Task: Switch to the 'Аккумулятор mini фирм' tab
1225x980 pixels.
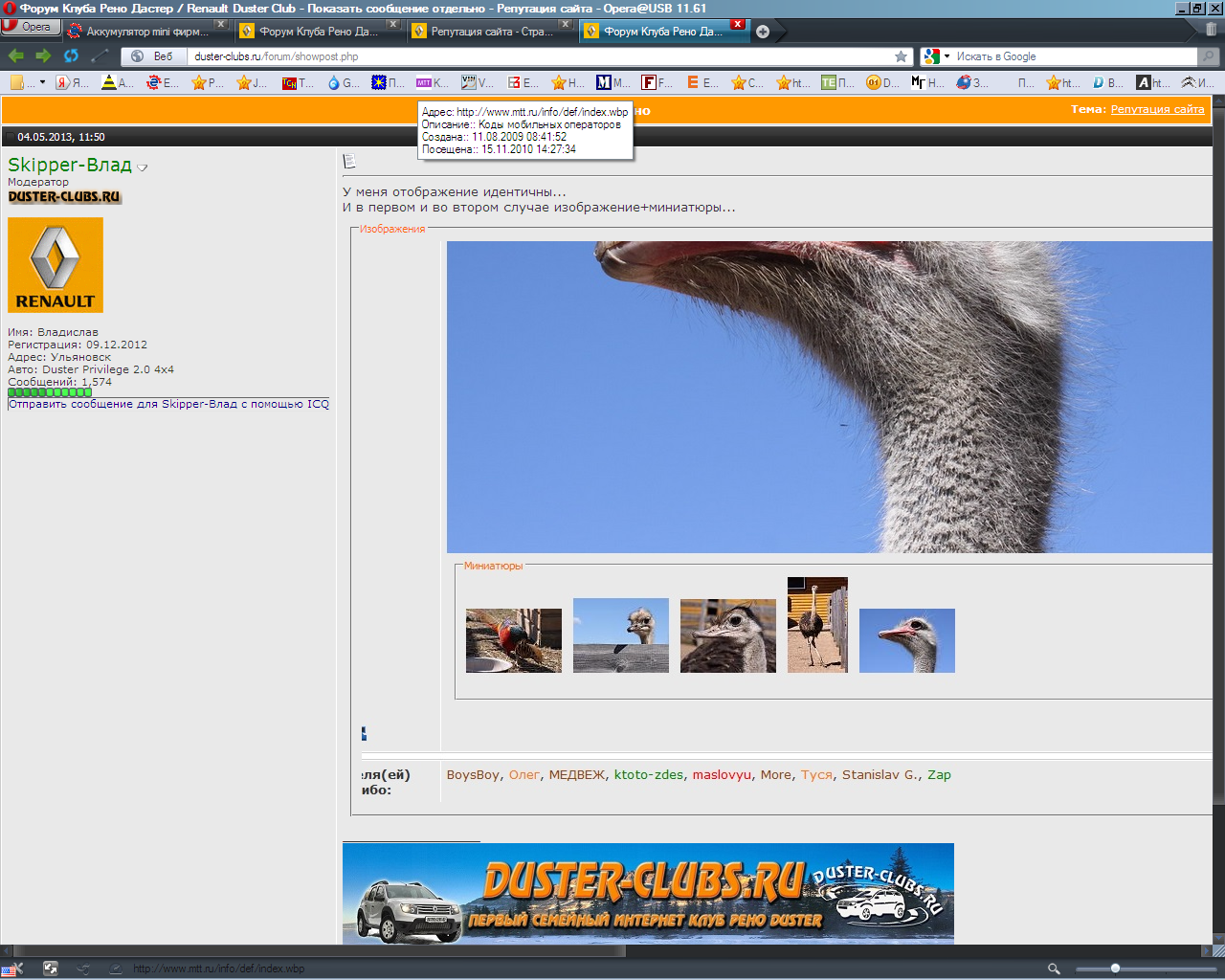Action: pyautogui.click(x=145, y=32)
